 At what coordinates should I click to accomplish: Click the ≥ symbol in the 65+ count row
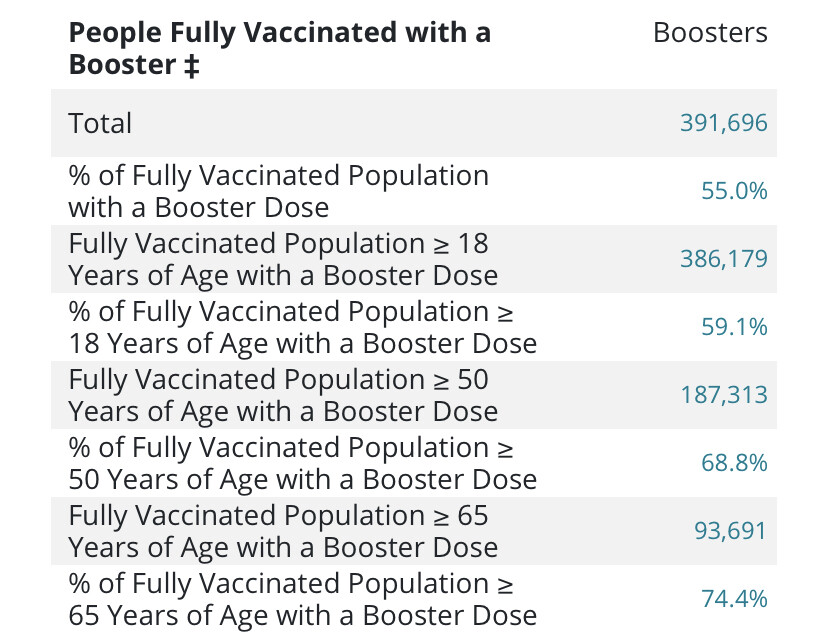pyautogui.click(x=442, y=517)
